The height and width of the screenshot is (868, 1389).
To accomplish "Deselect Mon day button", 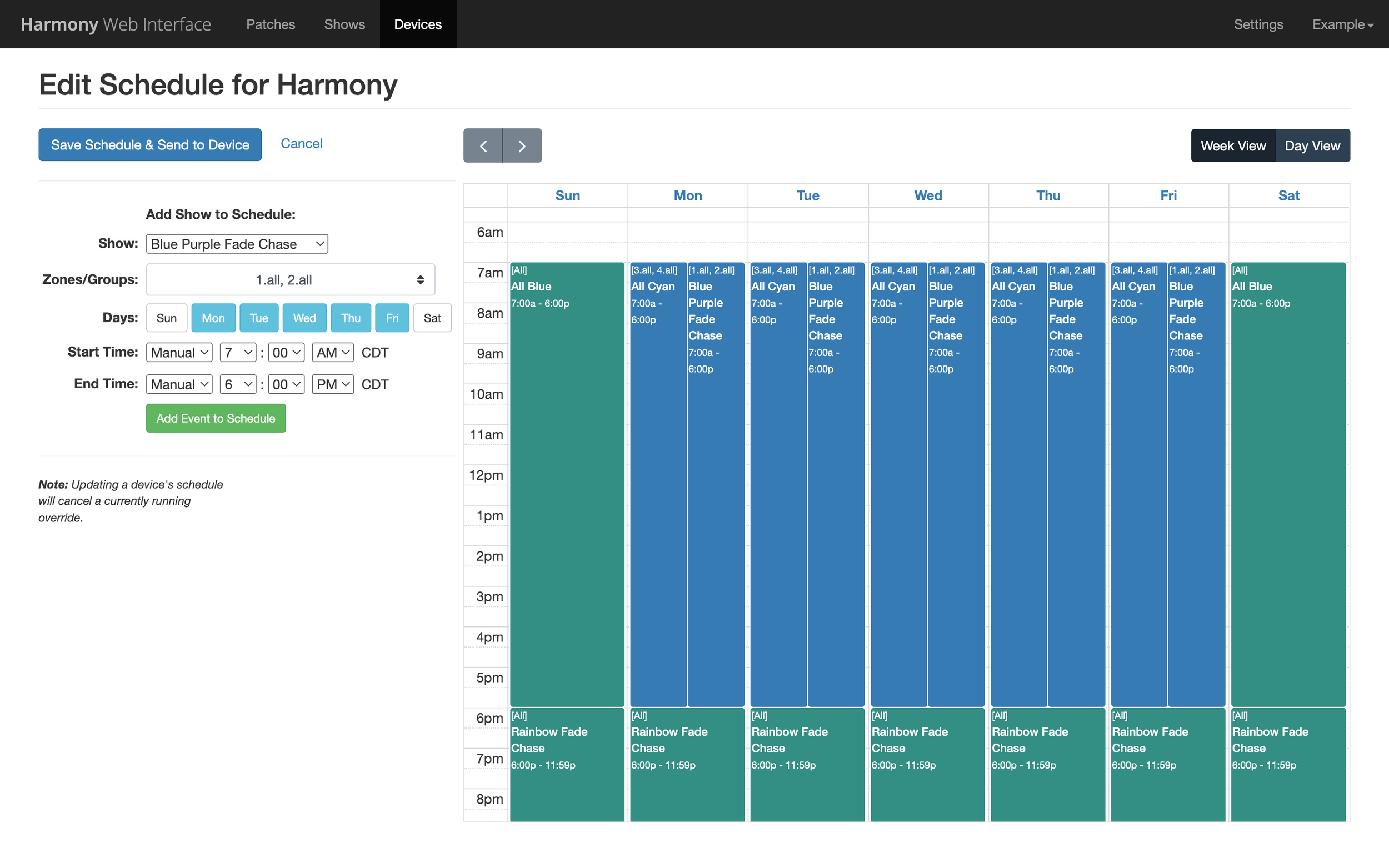I will point(213,318).
